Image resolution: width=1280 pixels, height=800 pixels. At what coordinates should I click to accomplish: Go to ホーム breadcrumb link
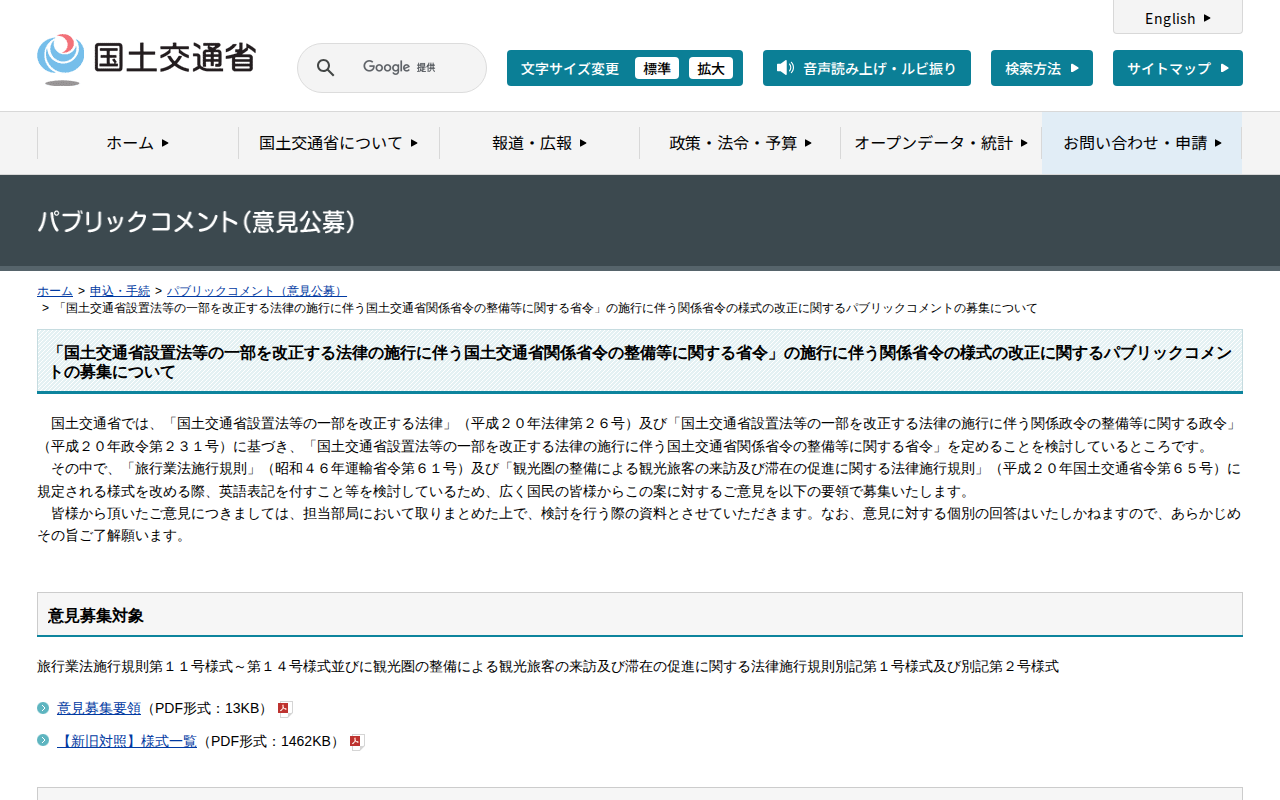[55, 291]
